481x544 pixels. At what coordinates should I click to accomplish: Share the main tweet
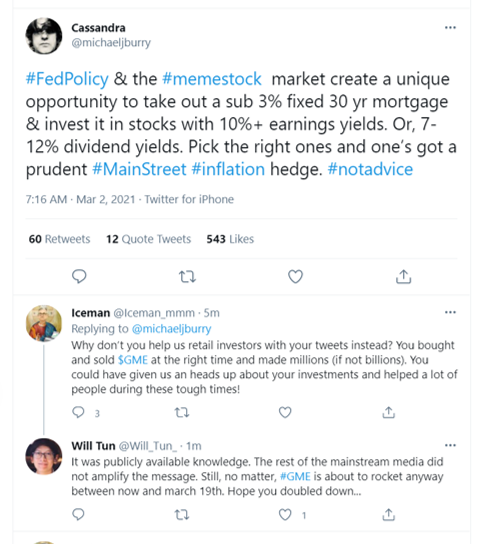pos(403,277)
